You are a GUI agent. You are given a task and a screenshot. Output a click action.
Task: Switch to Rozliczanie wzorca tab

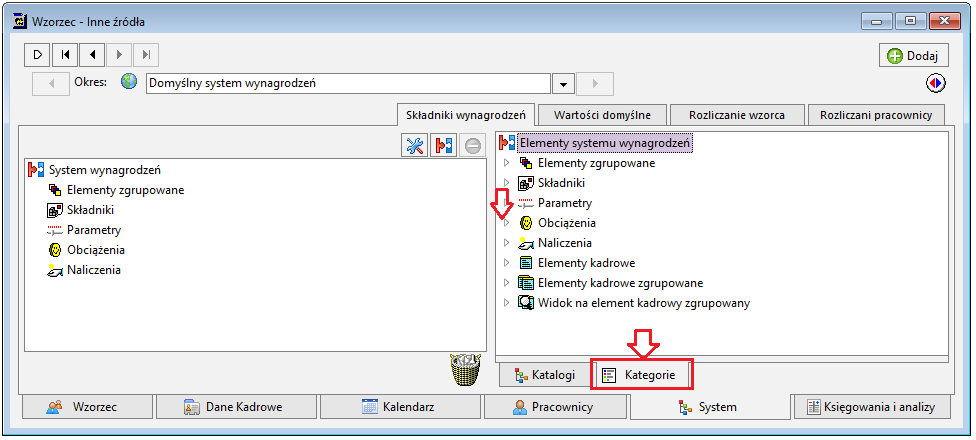pos(736,115)
